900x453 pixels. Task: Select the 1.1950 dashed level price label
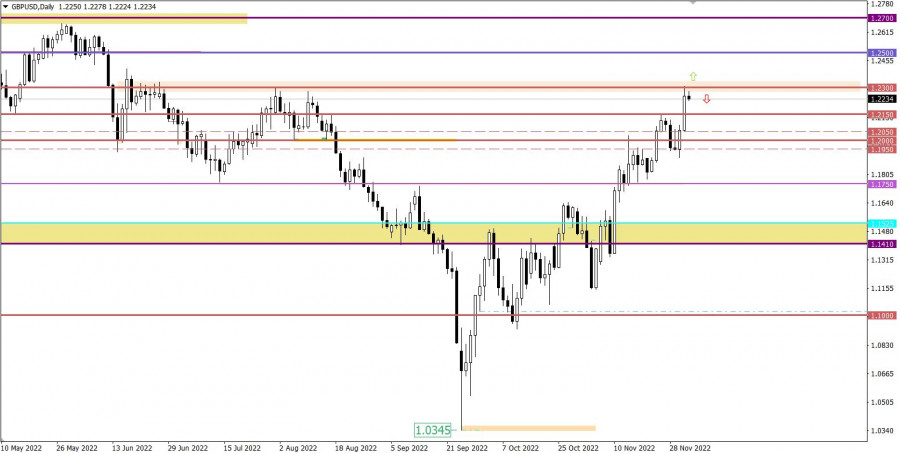click(882, 149)
